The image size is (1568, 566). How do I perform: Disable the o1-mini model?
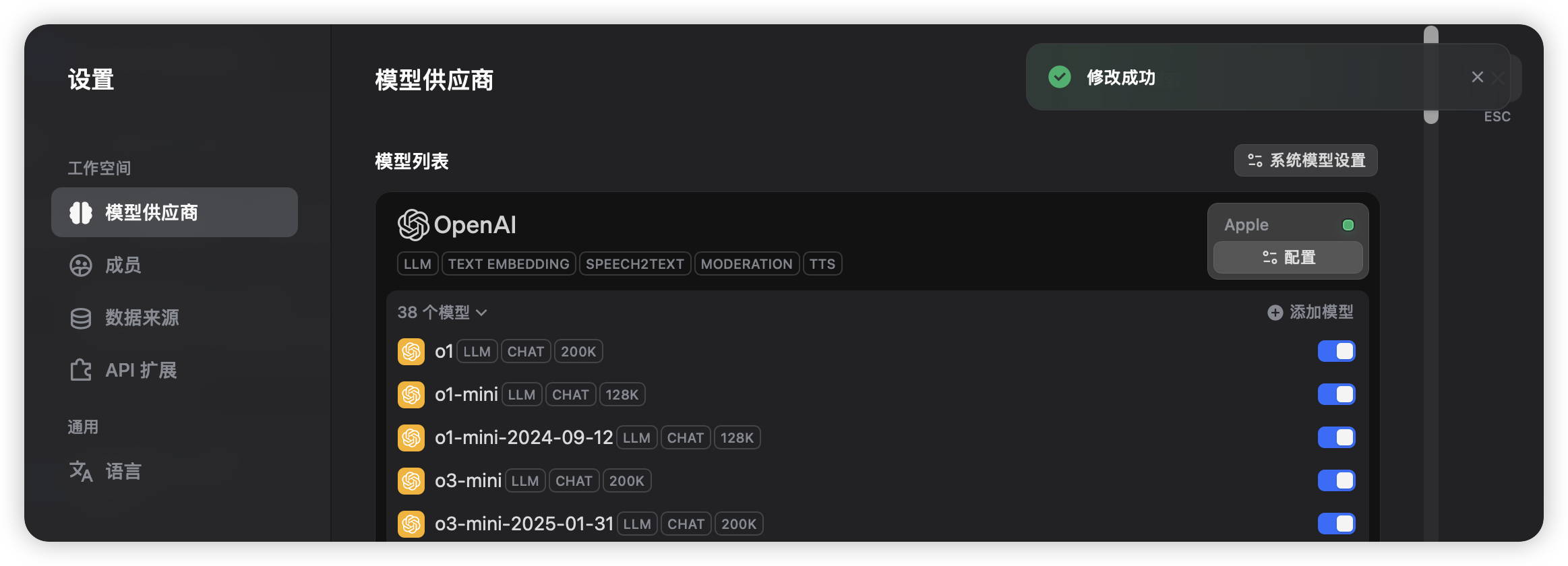(1336, 395)
